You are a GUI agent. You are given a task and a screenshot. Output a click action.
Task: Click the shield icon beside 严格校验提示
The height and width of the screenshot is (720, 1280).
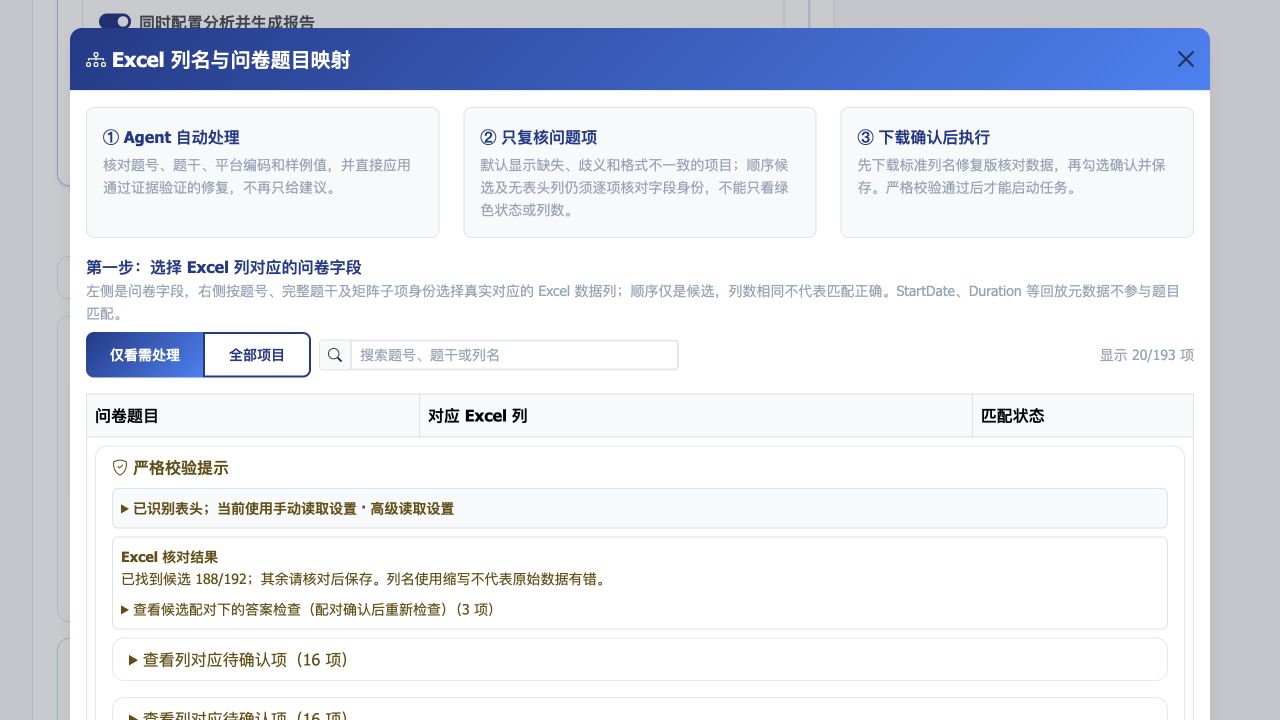120,468
